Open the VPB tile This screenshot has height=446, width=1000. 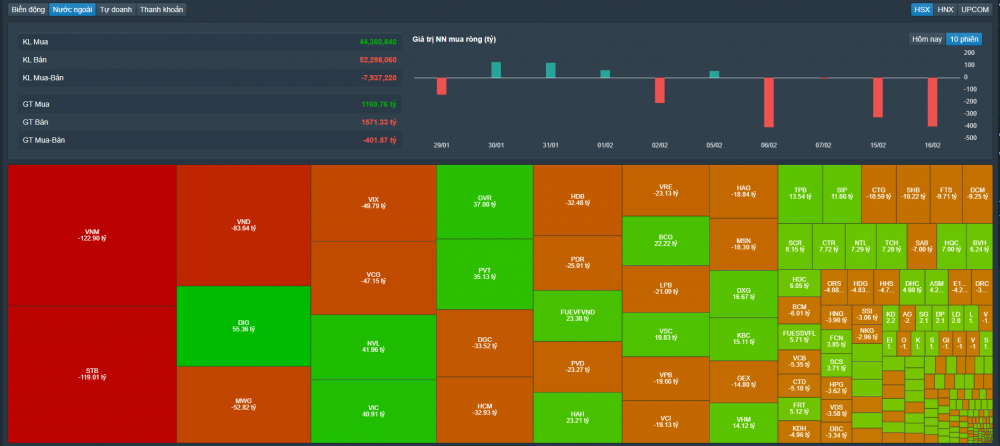pos(666,378)
